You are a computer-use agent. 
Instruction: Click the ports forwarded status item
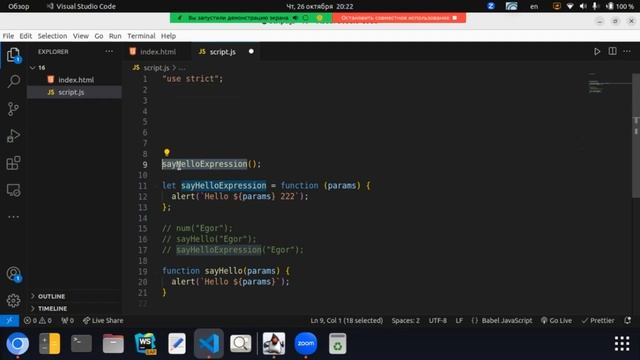67,320
